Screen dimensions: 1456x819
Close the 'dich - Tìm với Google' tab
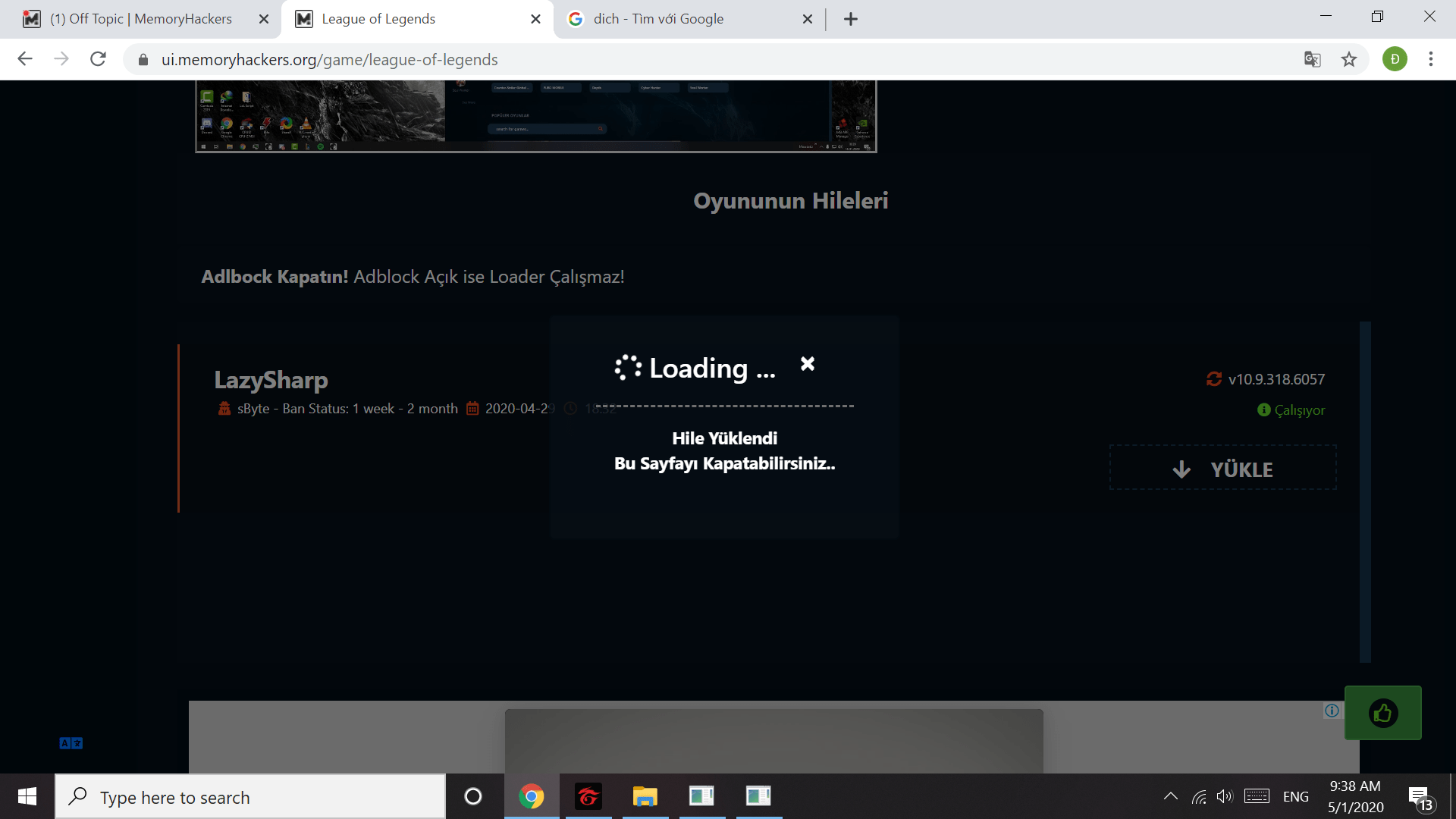808,19
